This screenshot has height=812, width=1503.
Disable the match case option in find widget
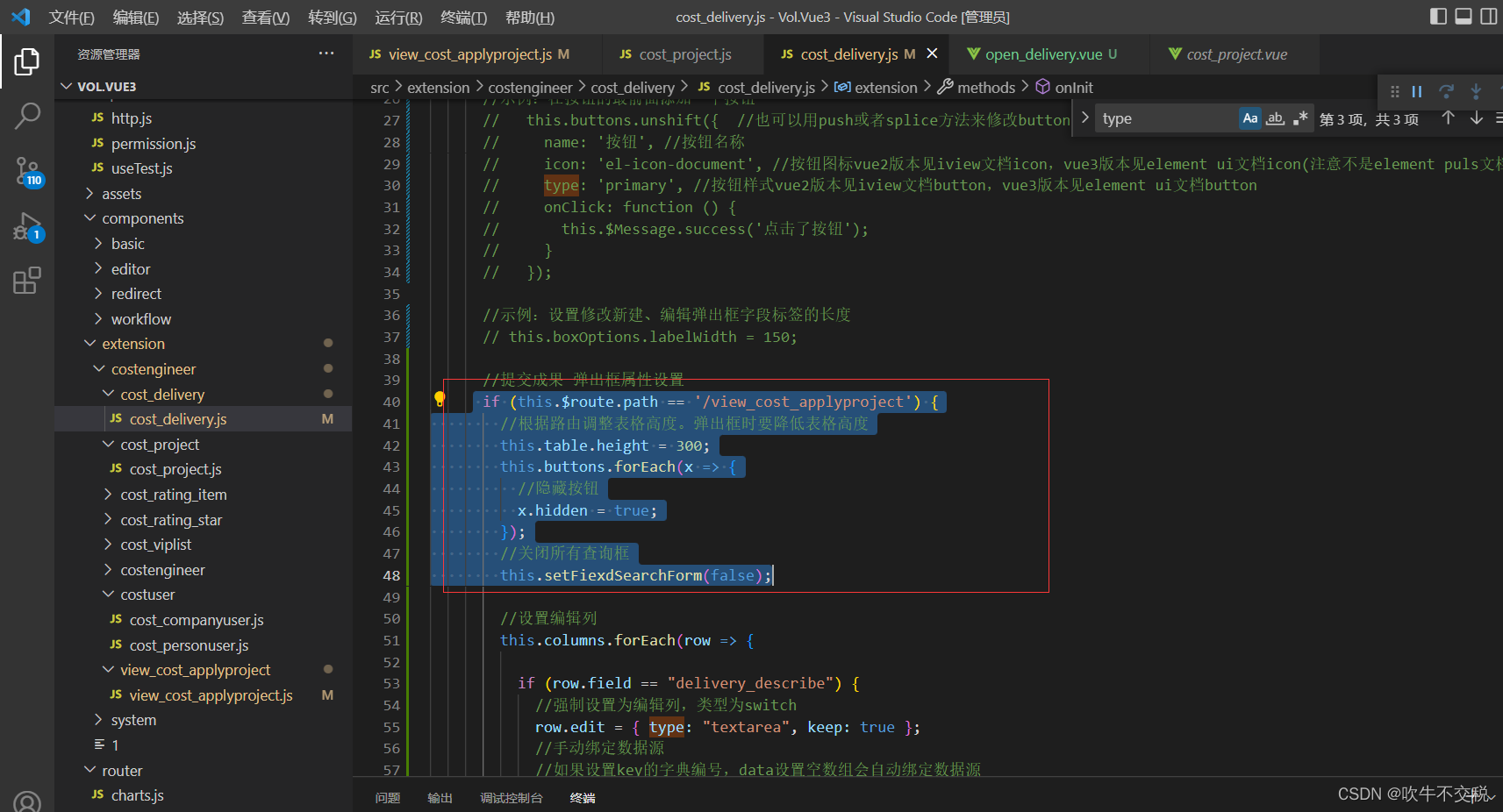(x=1249, y=118)
